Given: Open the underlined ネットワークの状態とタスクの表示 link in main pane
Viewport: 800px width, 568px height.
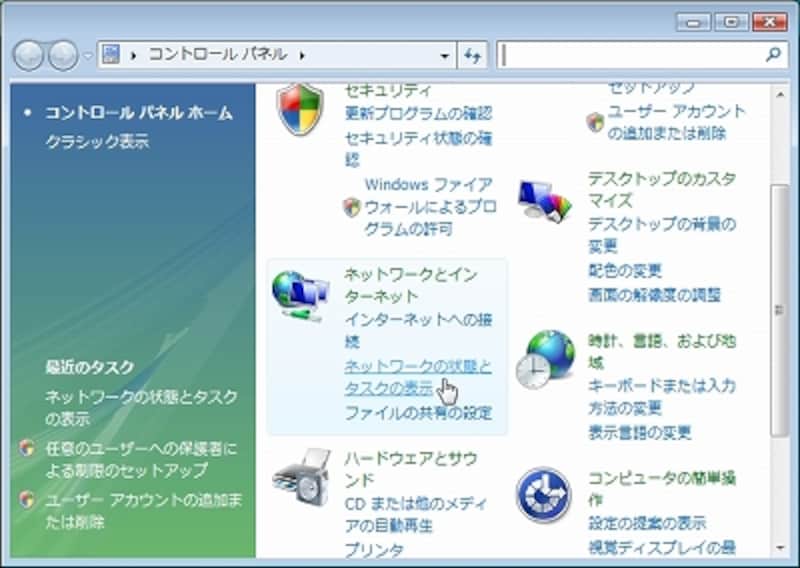Looking at the screenshot, I should click(418, 377).
